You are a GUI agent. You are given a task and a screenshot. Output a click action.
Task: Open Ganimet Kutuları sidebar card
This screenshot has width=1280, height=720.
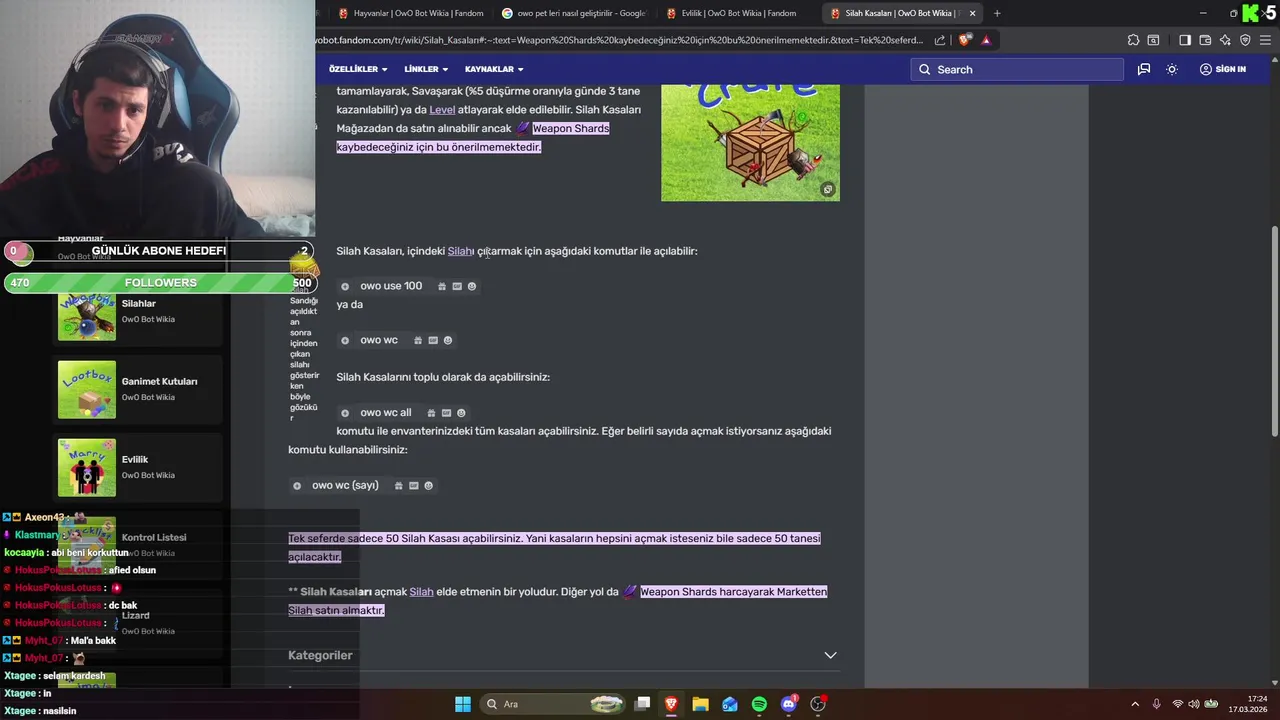[x=139, y=389]
